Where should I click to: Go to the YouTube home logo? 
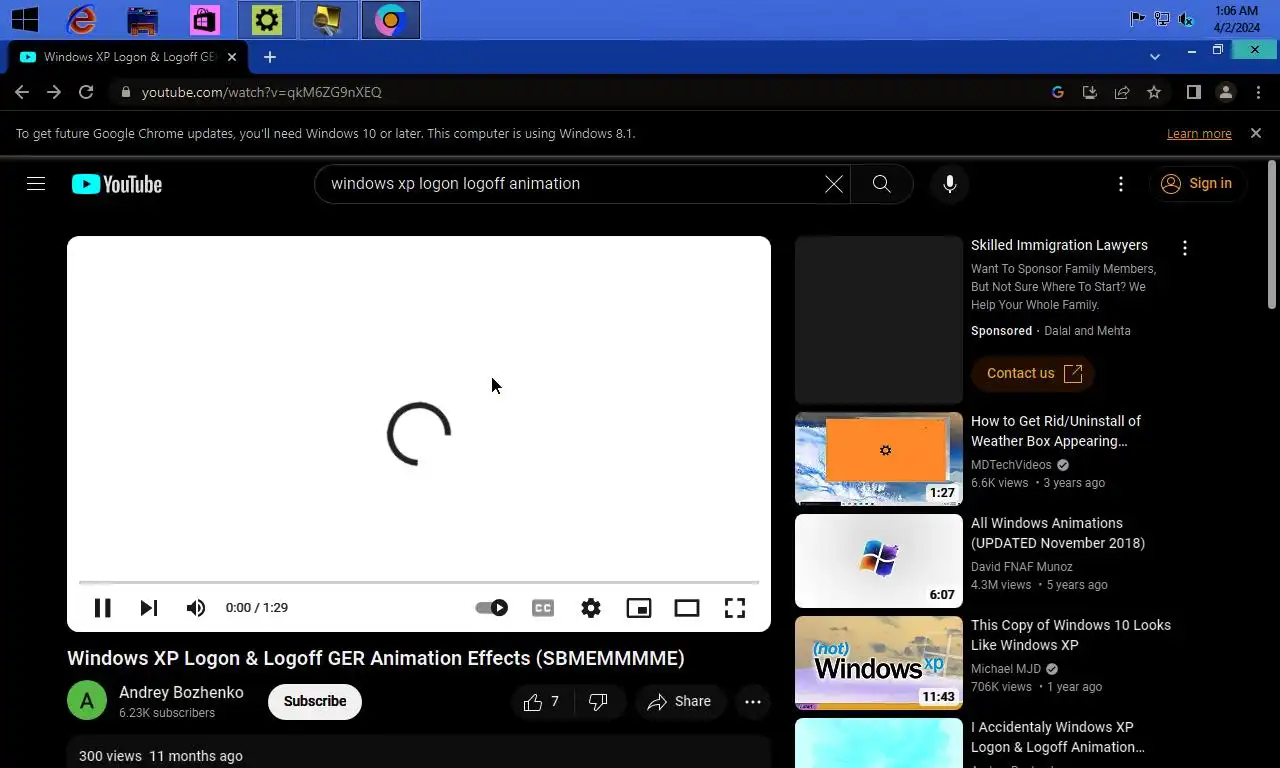coord(117,184)
